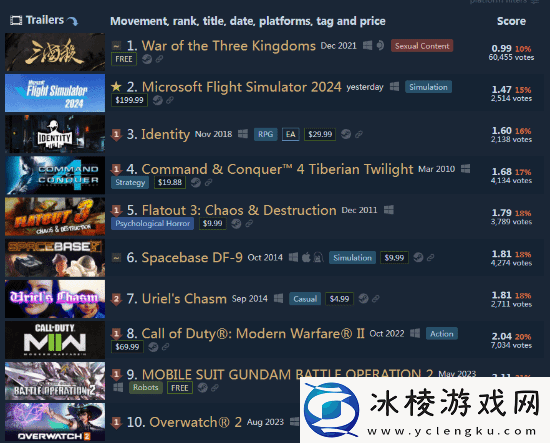Click link icon next to Command & Conquer price
Image resolution: width=550 pixels, height=443 pixels.
tap(208, 182)
